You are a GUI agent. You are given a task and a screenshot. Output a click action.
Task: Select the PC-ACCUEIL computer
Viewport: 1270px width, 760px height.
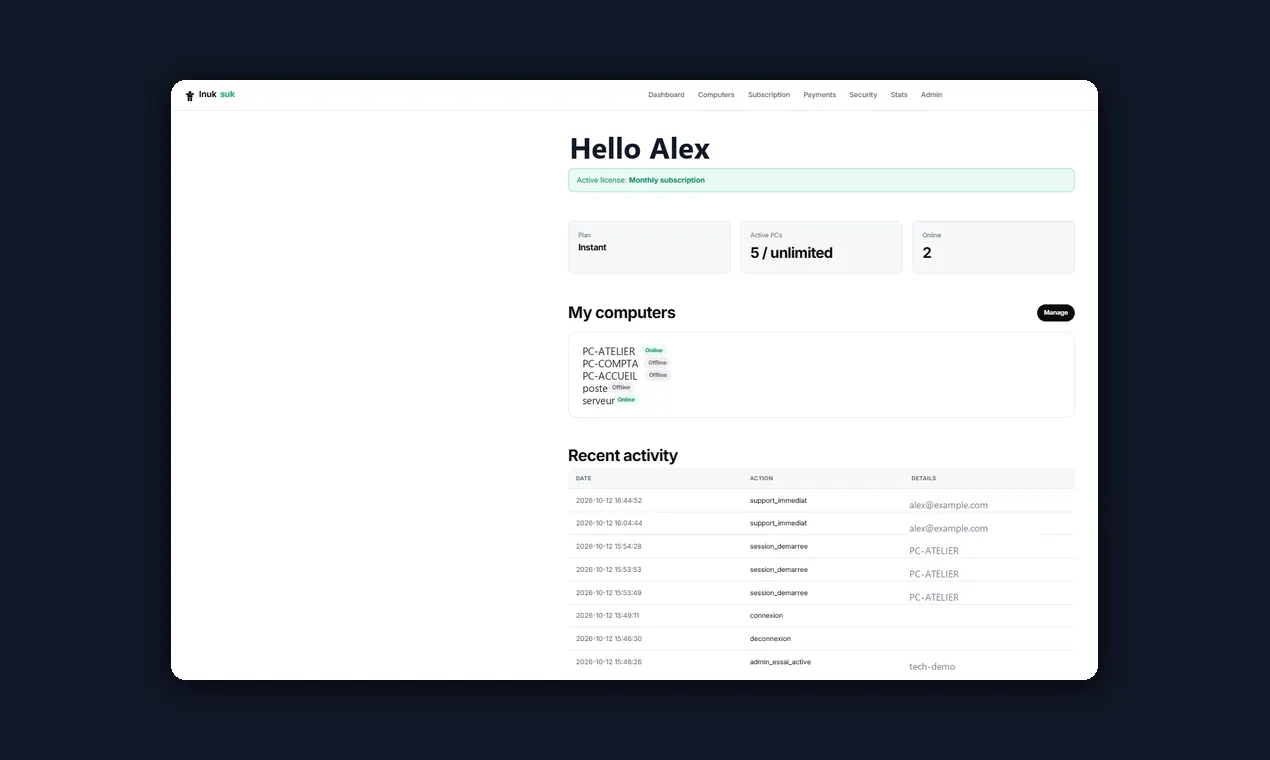(x=610, y=376)
